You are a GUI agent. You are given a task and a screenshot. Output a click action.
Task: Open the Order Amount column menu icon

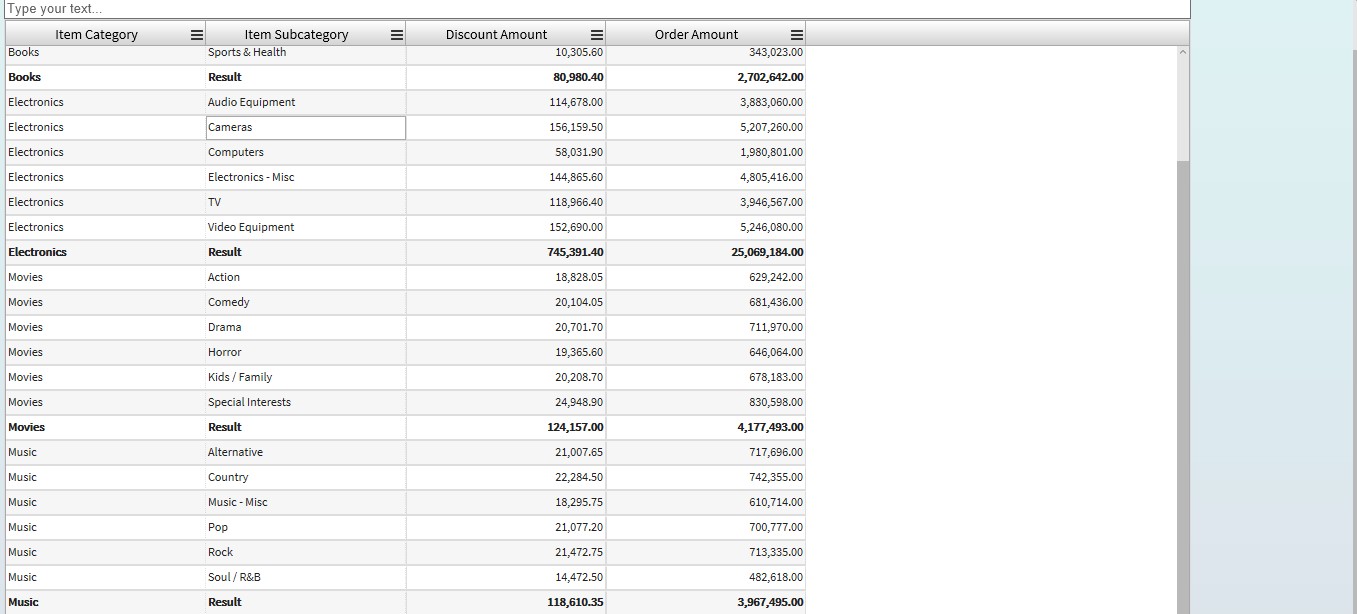[x=797, y=35]
